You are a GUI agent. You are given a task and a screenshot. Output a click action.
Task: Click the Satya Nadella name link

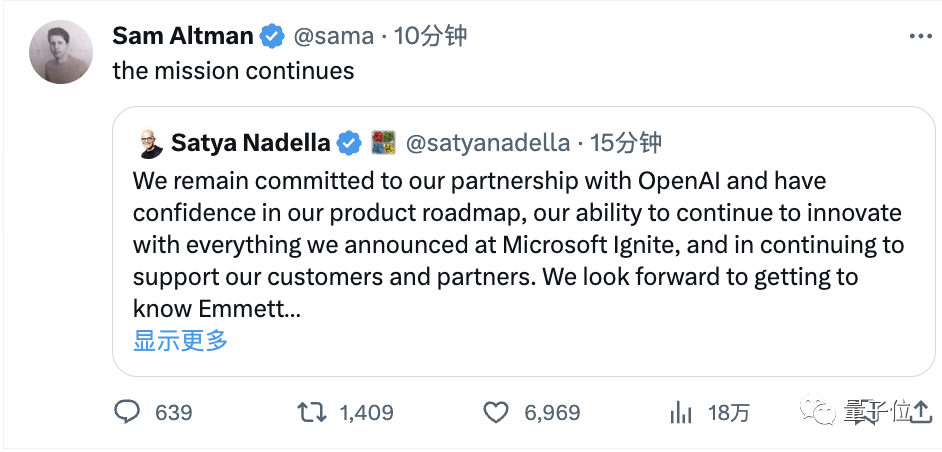coord(250,143)
